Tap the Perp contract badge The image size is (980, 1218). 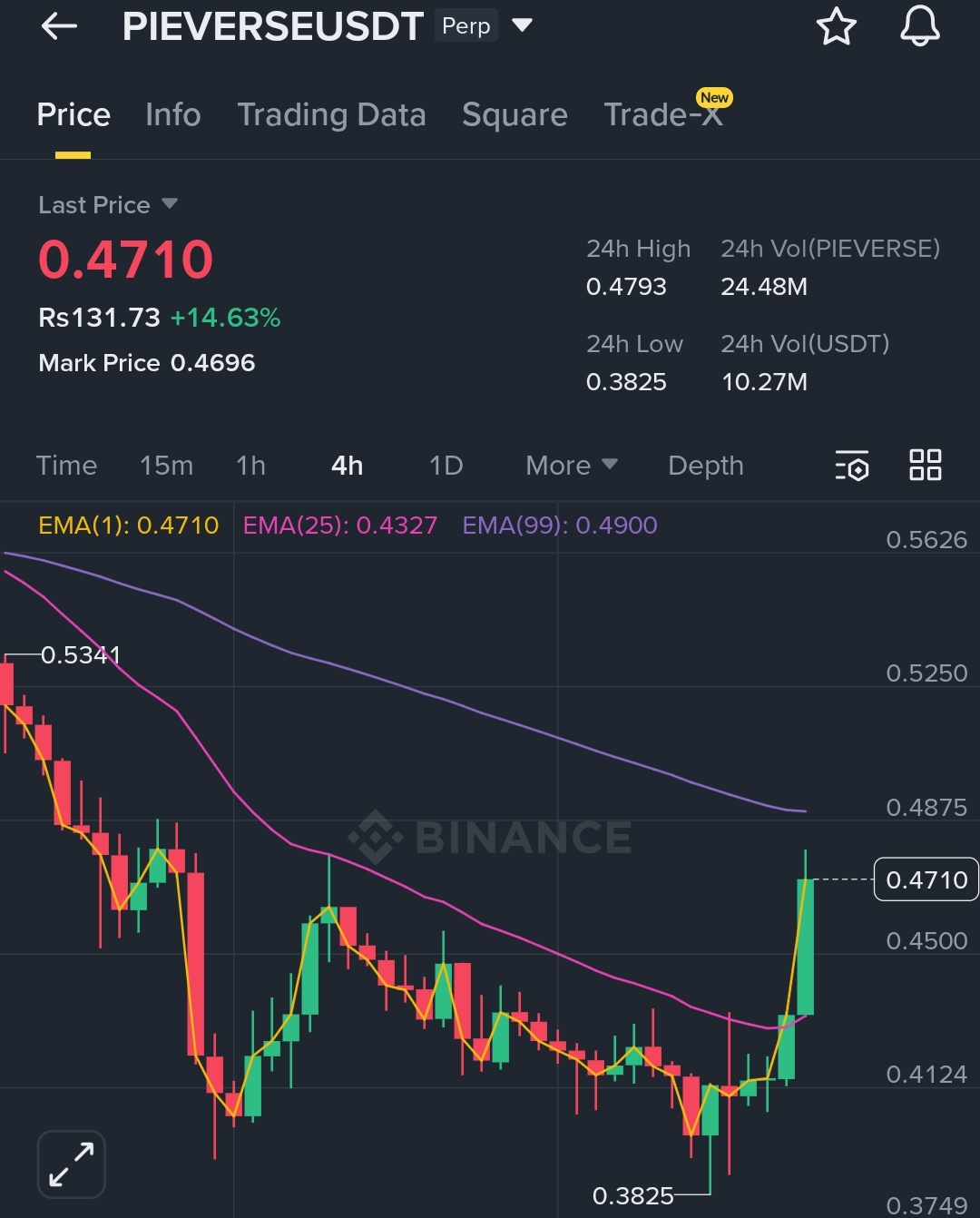point(466,26)
